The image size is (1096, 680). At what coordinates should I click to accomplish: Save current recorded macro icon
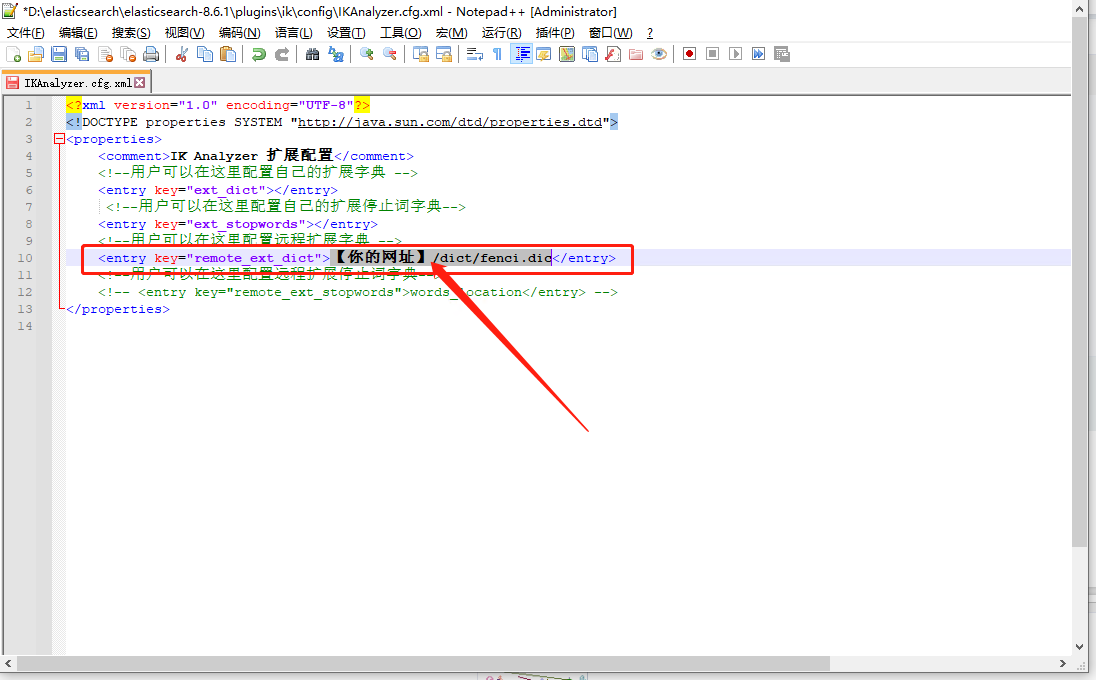[782, 55]
